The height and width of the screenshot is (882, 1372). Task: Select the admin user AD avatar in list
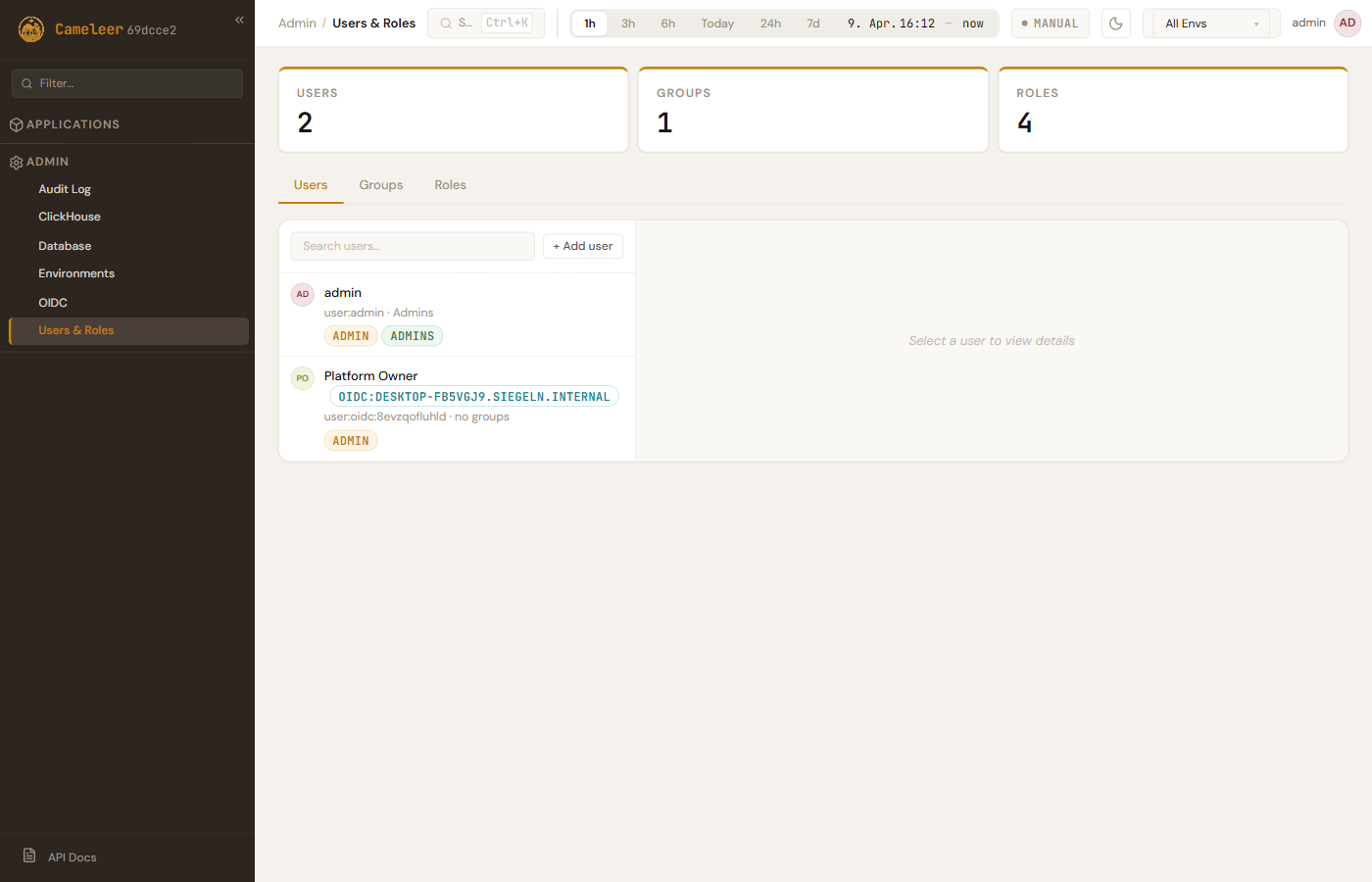(303, 294)
